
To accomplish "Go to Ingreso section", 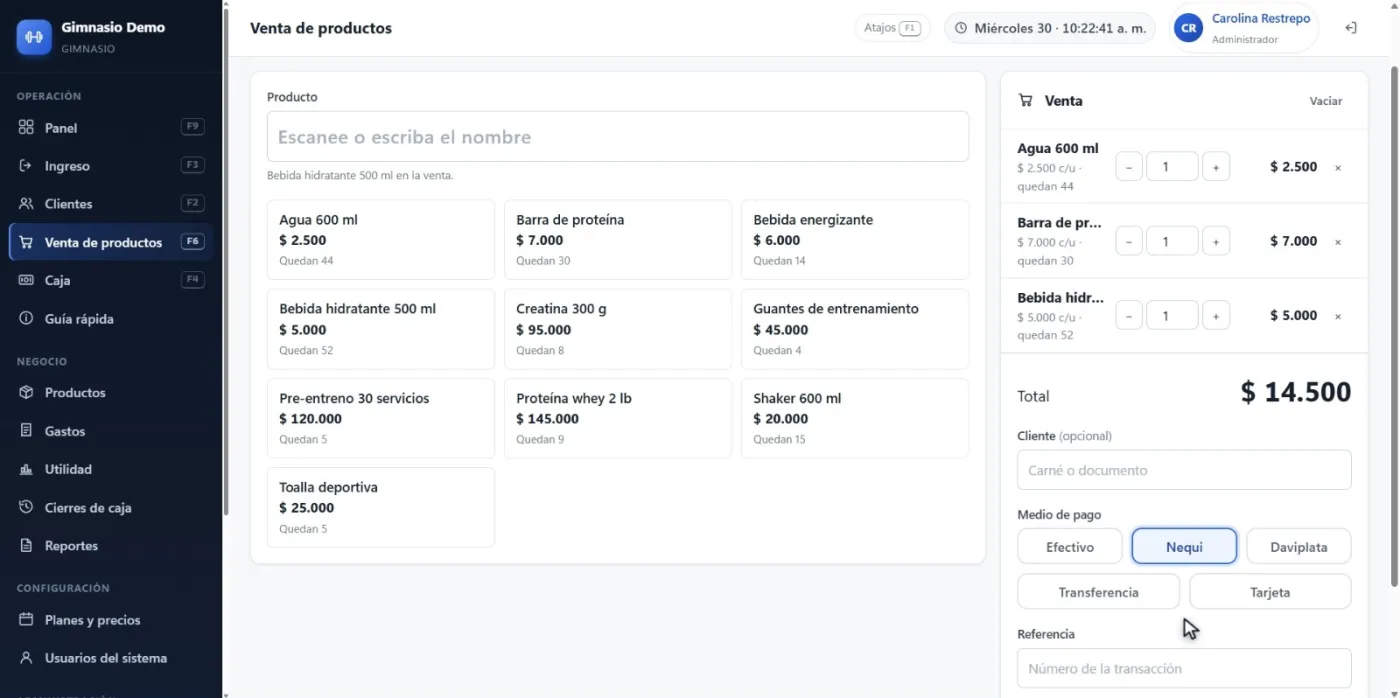I will tap(111, 166).
